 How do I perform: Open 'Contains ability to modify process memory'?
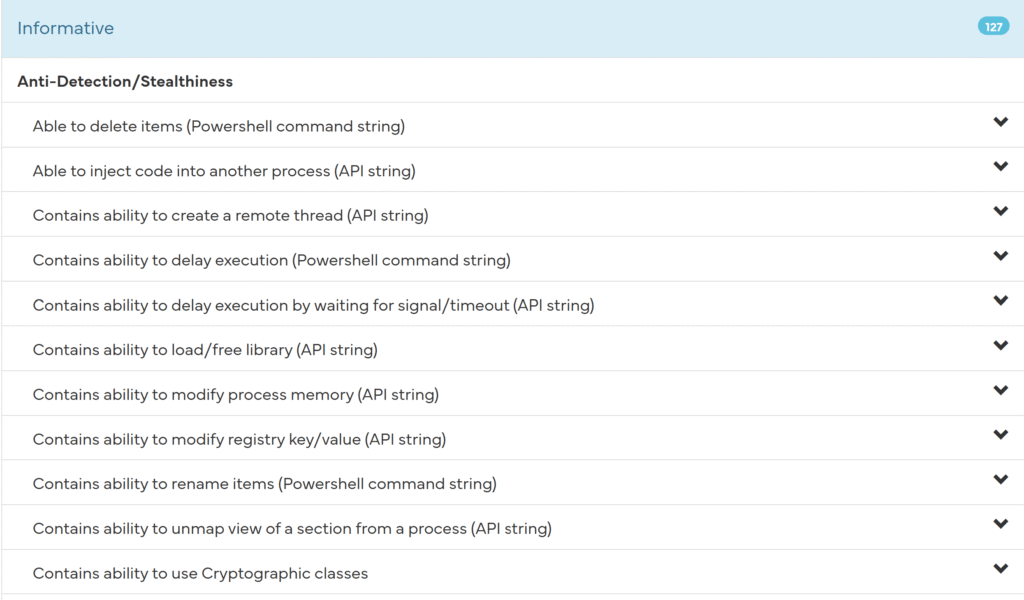pos(235,394)
